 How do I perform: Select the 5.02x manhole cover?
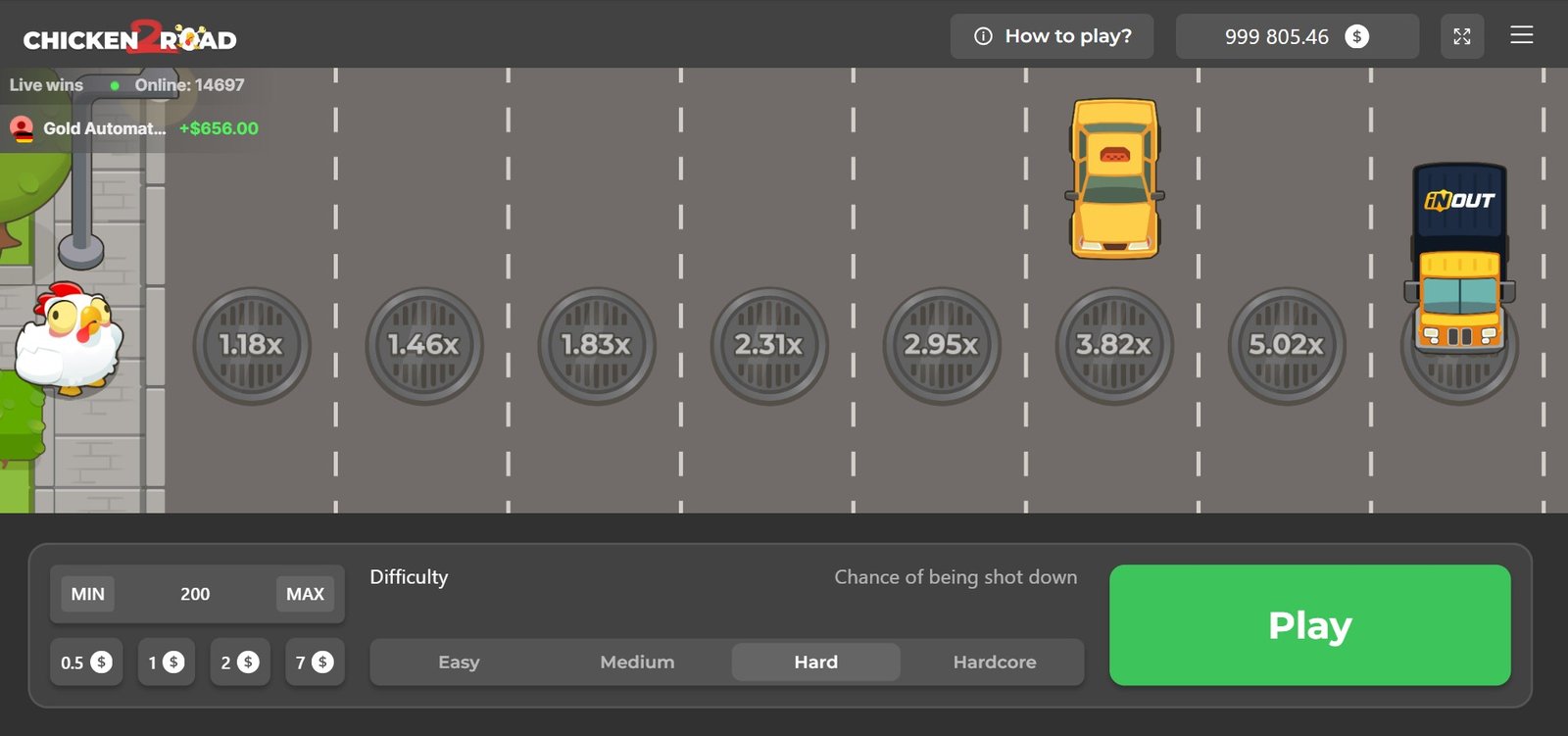tap(1286, 345)
